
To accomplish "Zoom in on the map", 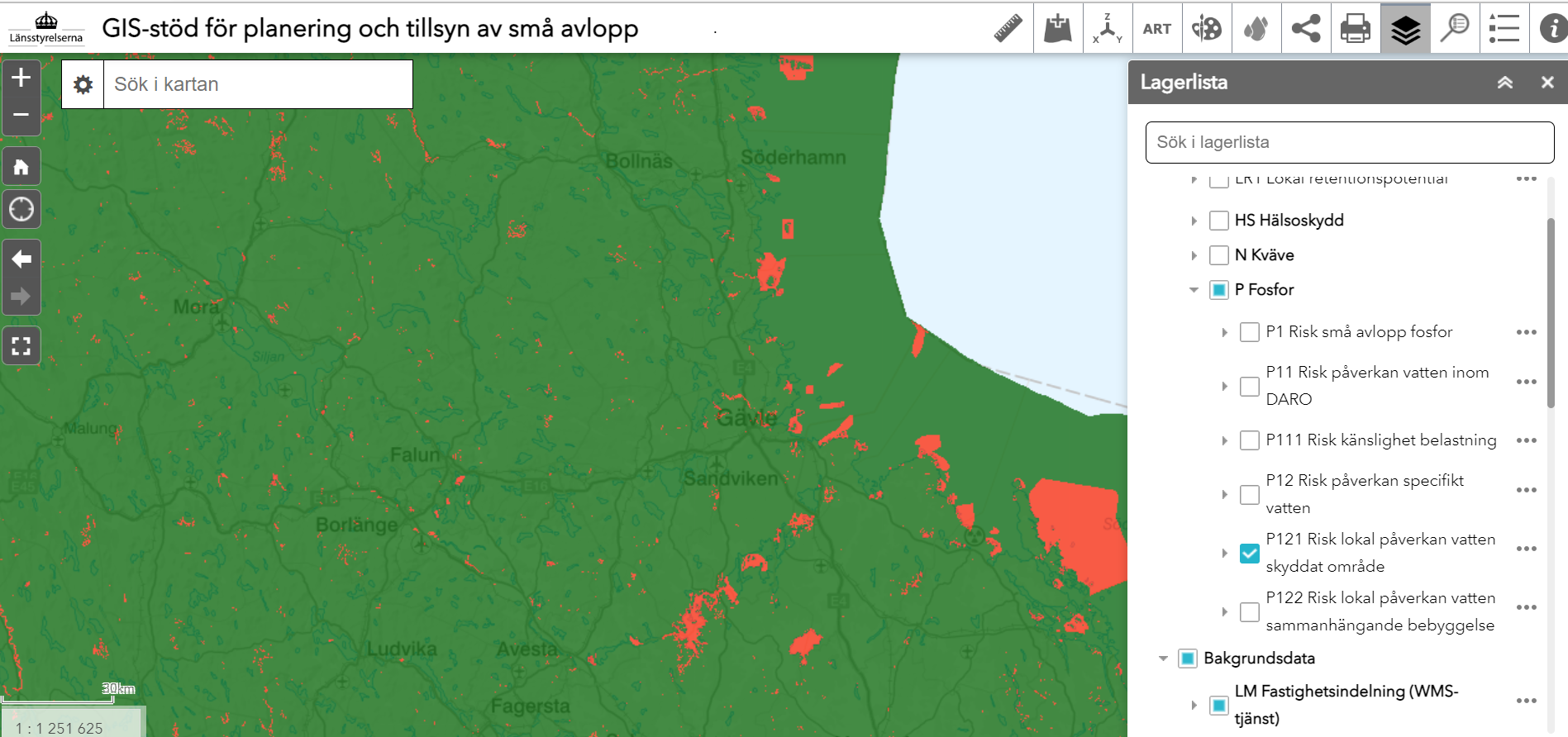I will [x=21, y=78].
